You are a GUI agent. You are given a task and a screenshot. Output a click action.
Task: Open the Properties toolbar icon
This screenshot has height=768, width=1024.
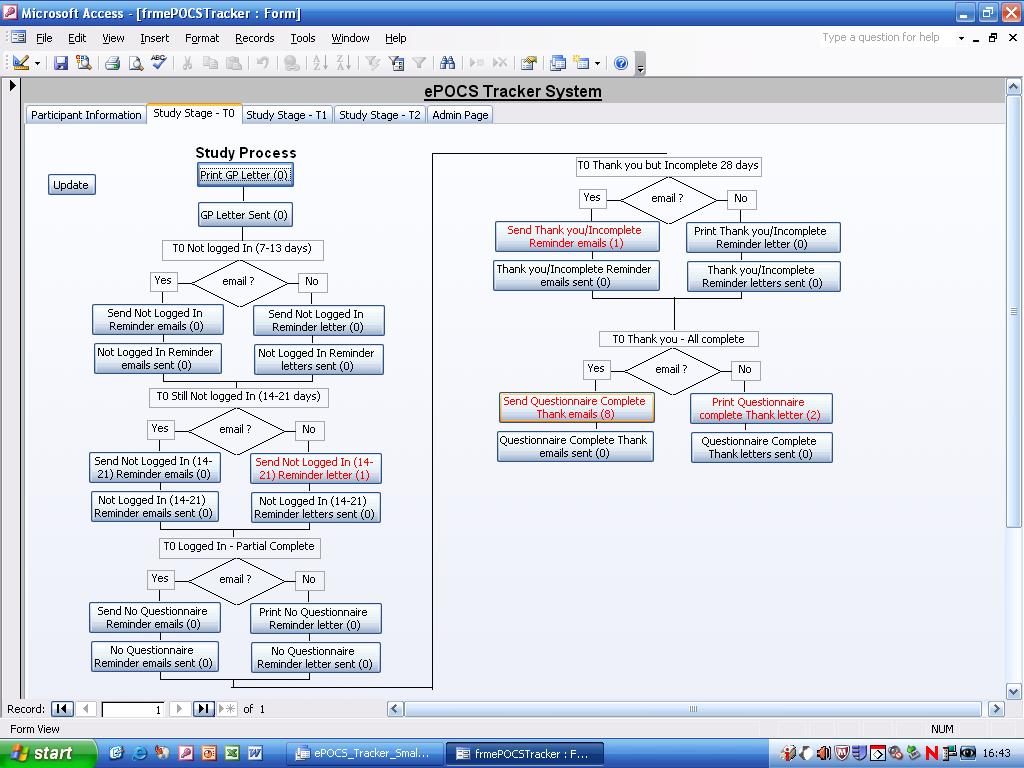coord(529,63)
